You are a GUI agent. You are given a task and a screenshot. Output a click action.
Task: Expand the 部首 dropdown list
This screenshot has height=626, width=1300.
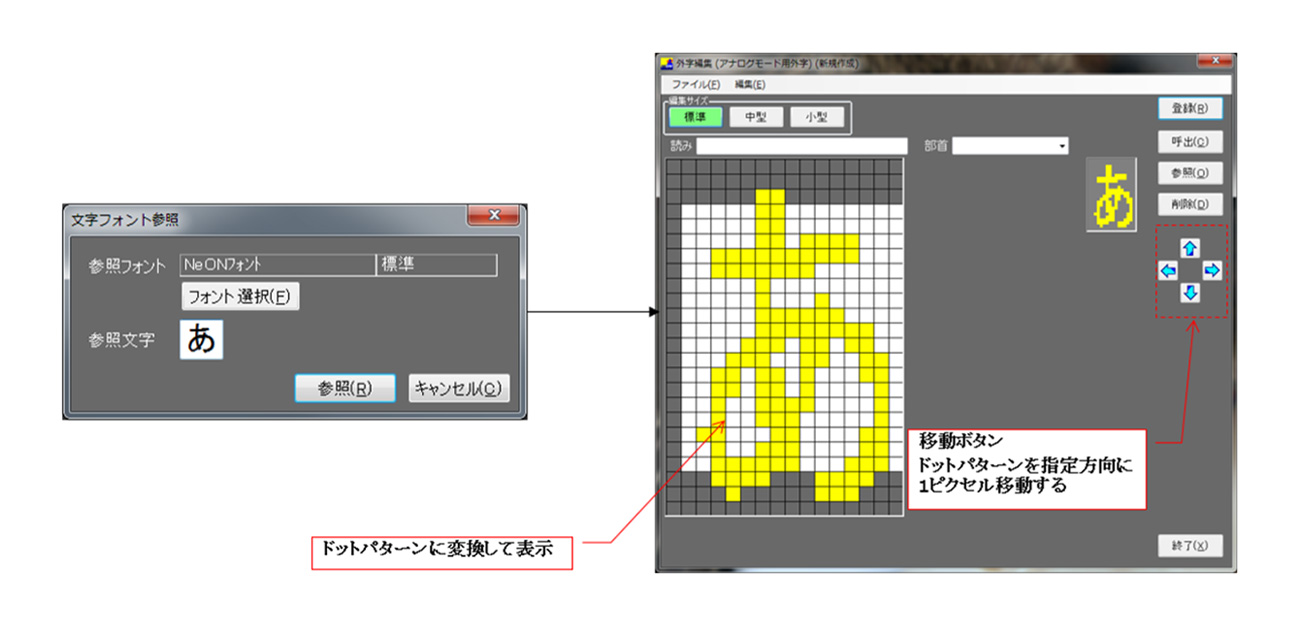[1061, 147]
